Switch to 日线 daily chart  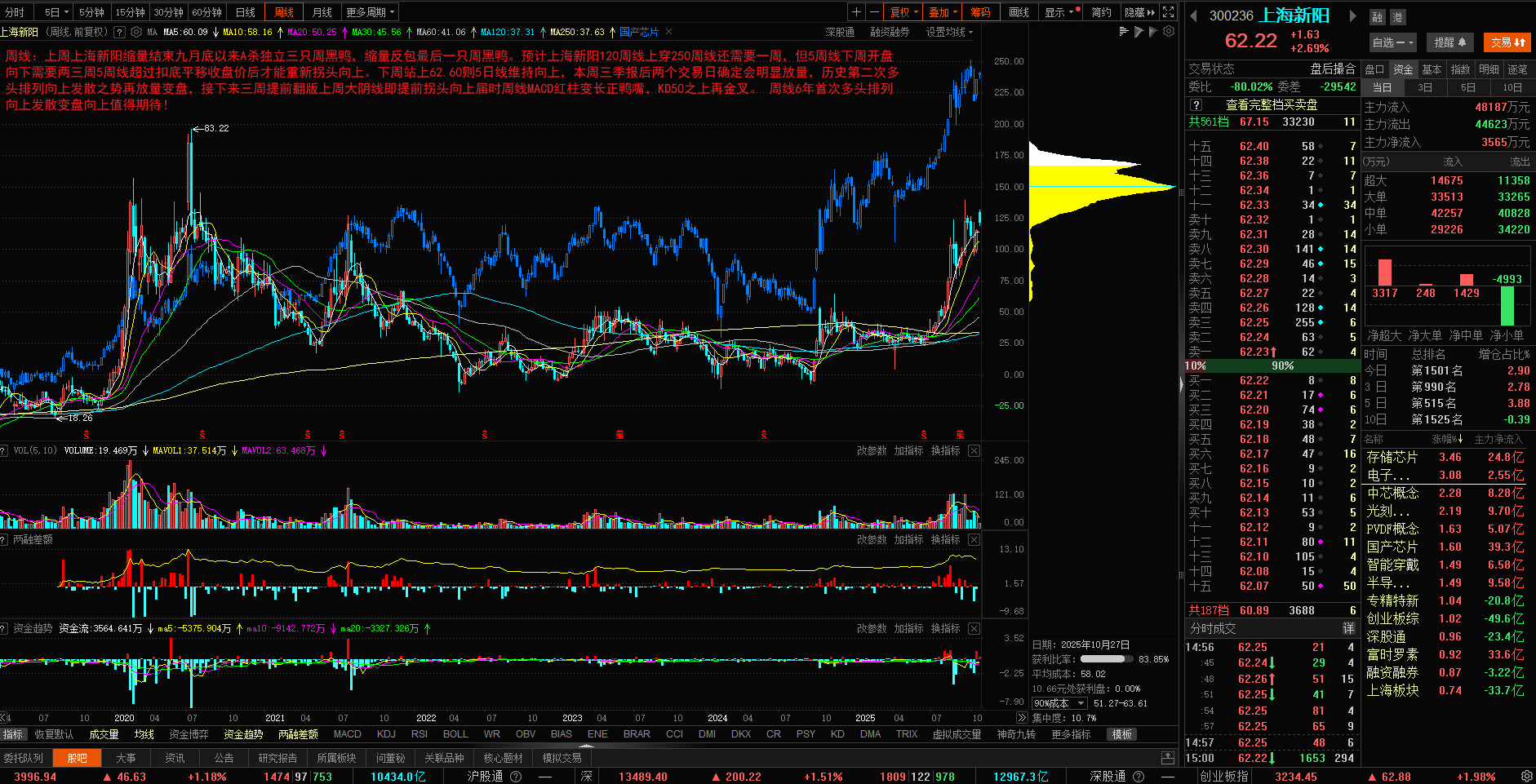pos(245,12)
